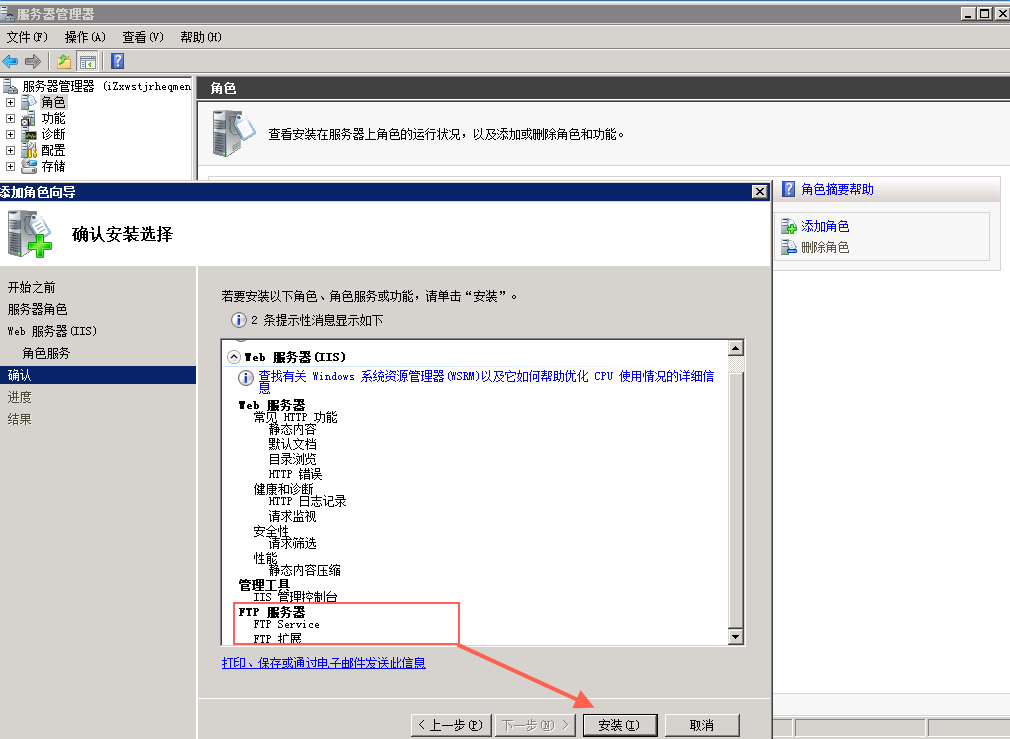Viewport: 1010px width, 739px height.
Task: Expand the 配置 tree node
Action: click(x=11, y=150)
